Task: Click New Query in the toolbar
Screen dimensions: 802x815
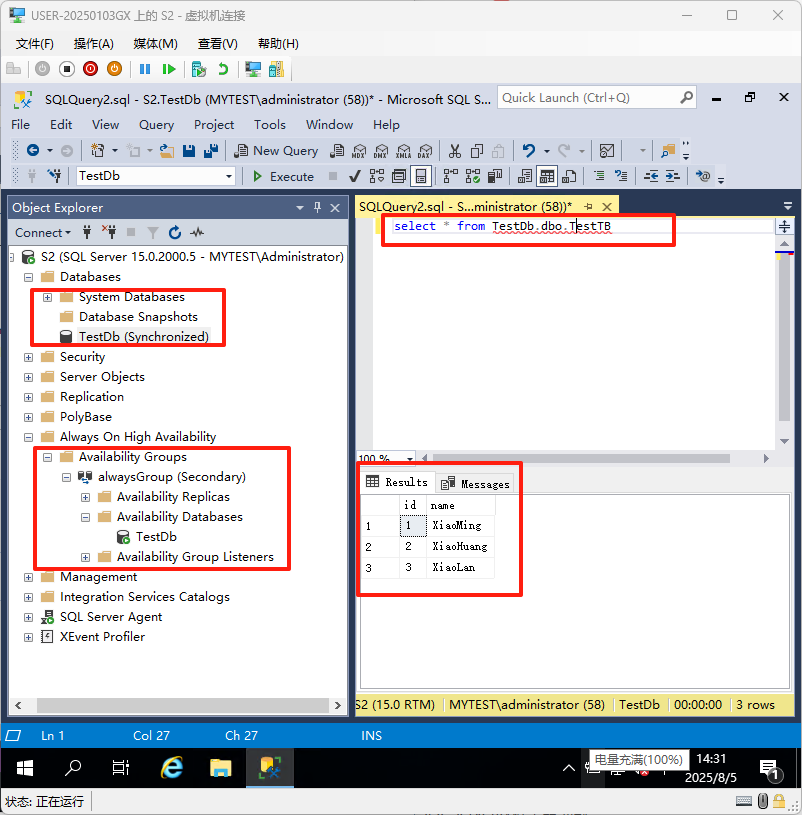Action: click(276, 151)
